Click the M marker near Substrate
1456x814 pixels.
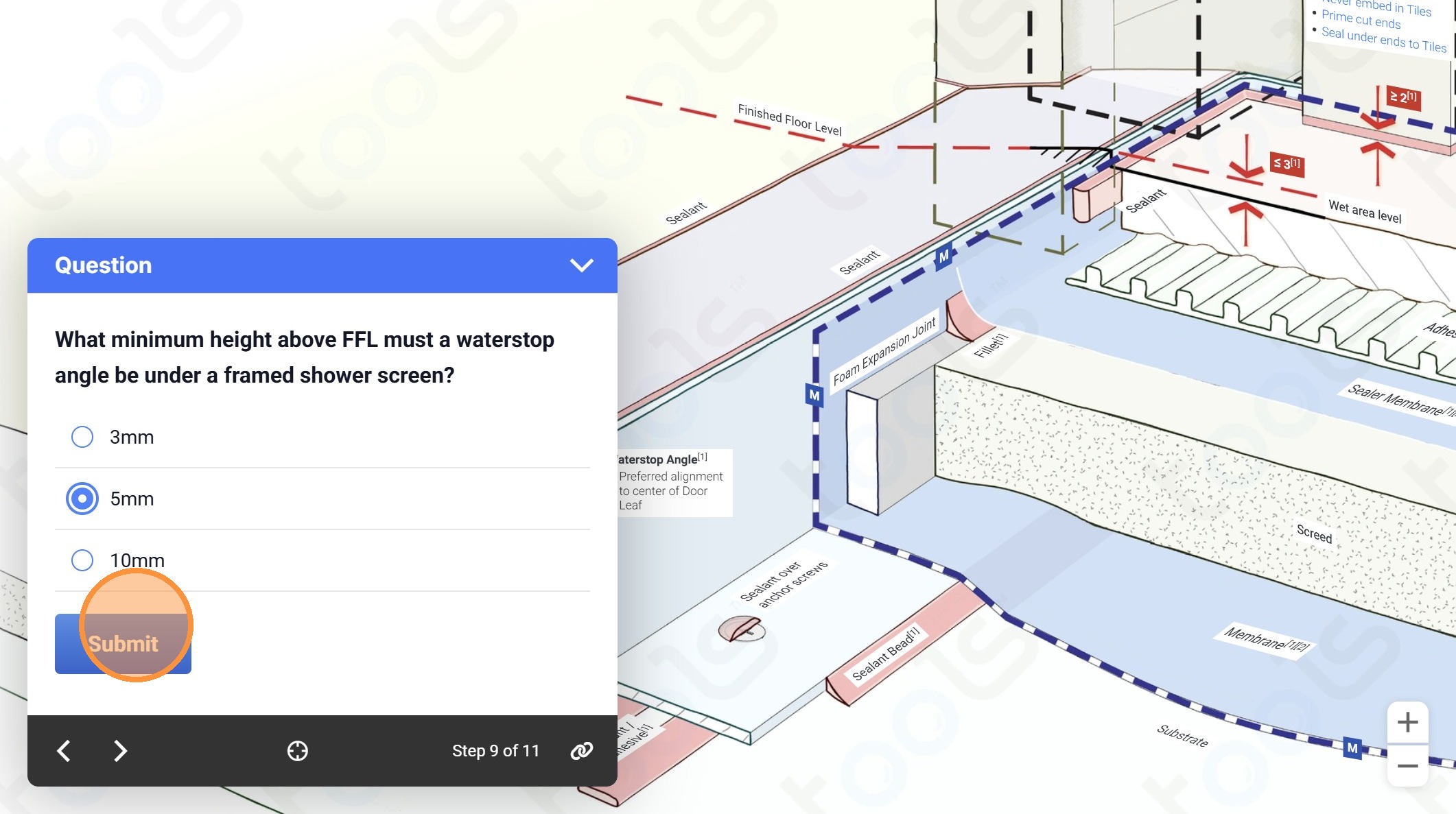1352,748
